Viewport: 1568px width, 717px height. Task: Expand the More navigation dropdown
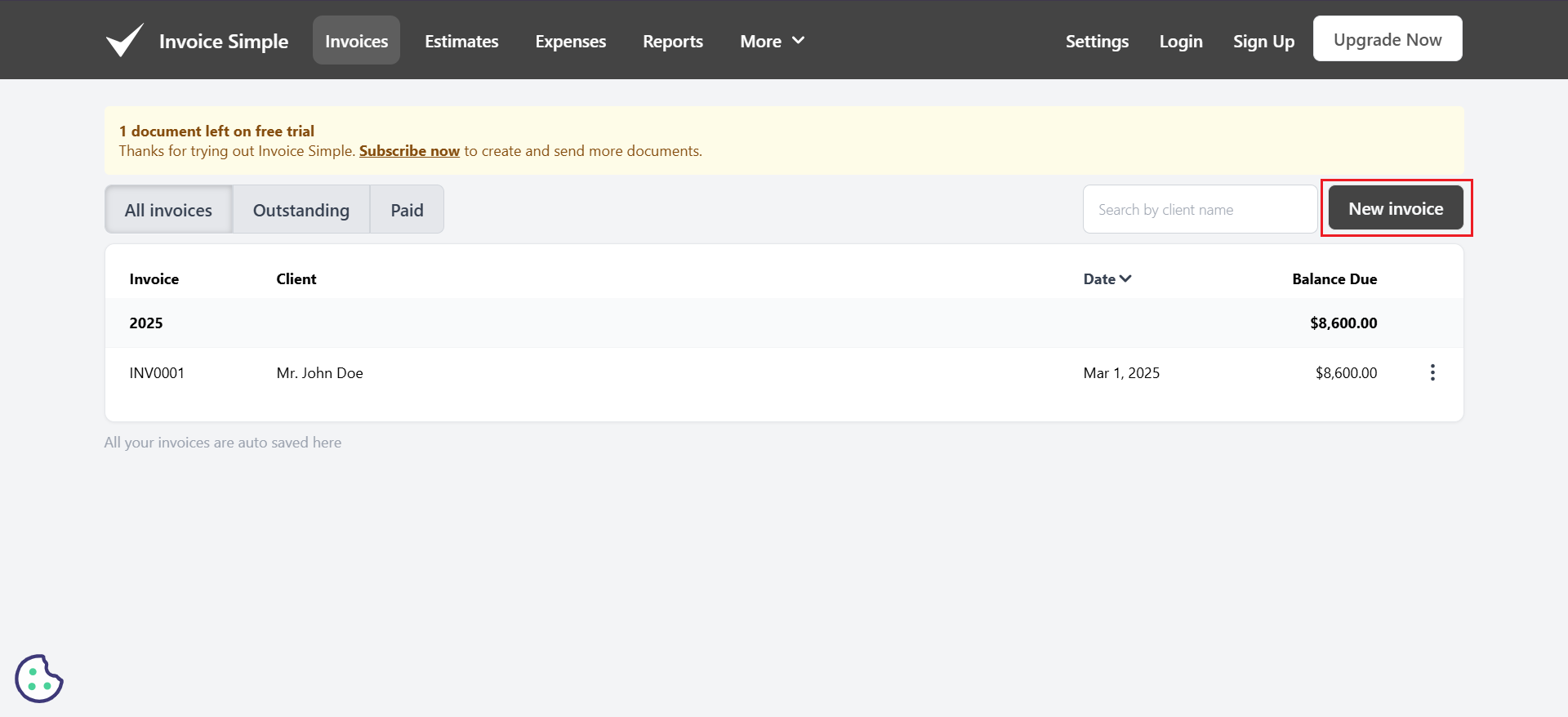(772, 41)
